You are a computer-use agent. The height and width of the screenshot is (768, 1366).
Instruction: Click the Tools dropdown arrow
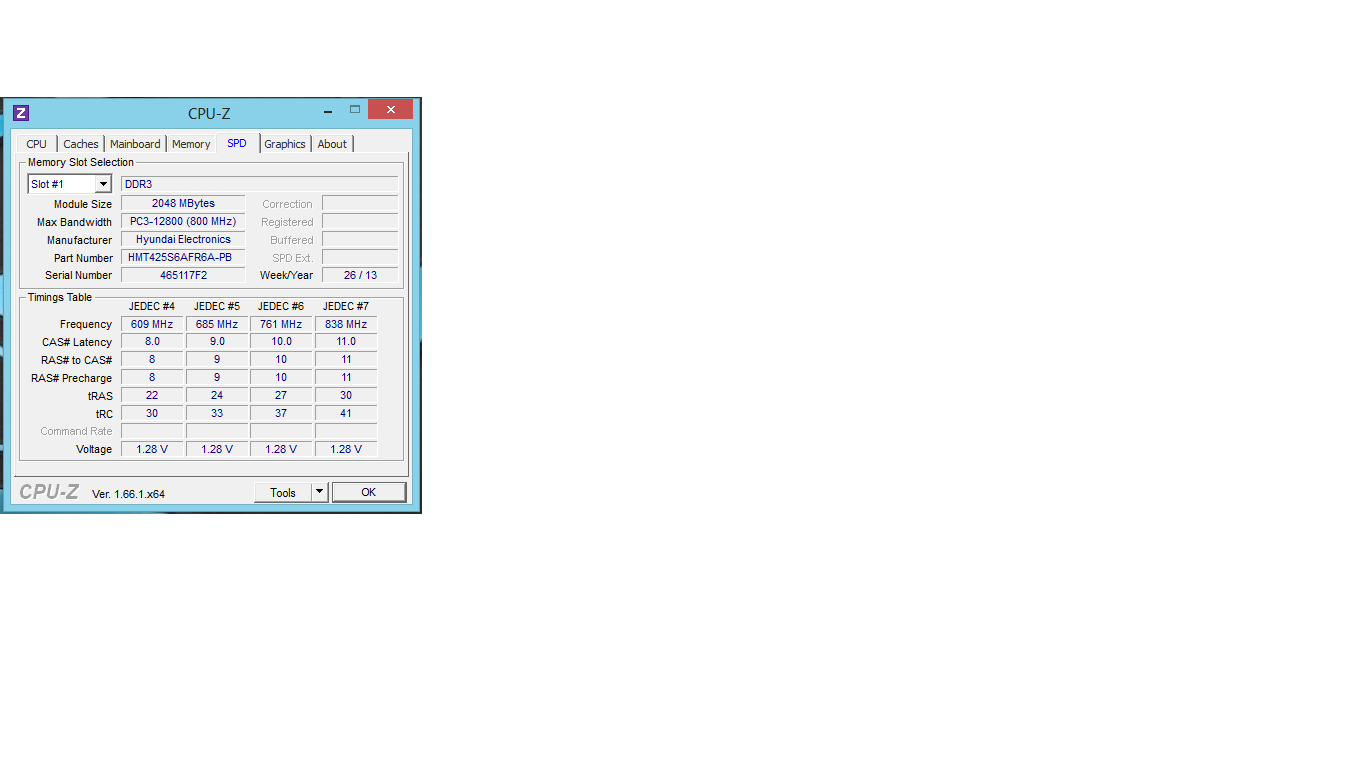(x=319, y=492)
